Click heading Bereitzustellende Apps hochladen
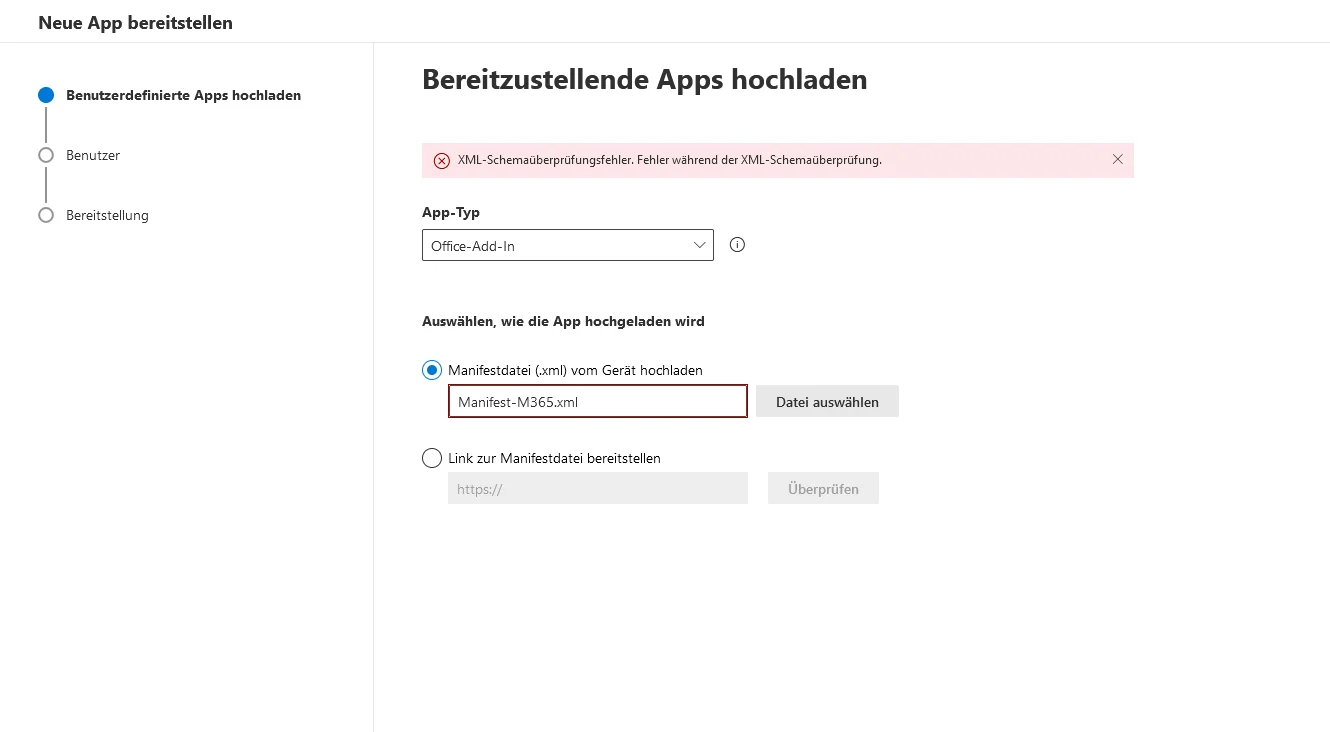The height and width of the screenshot is (732, 1330). pos(645,80)
